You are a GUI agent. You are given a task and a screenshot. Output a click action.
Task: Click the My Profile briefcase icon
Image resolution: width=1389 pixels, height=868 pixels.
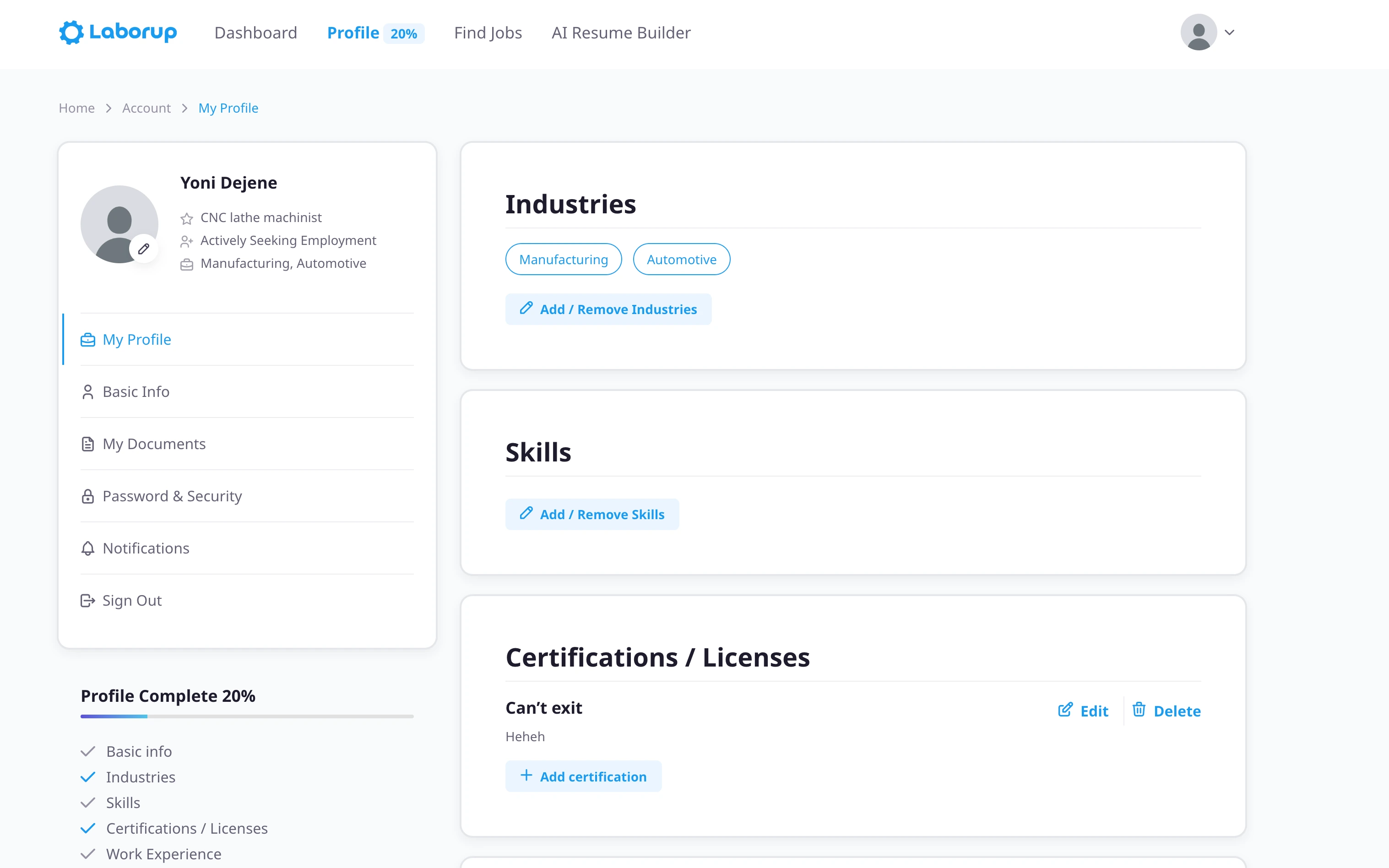coord(88,340)
